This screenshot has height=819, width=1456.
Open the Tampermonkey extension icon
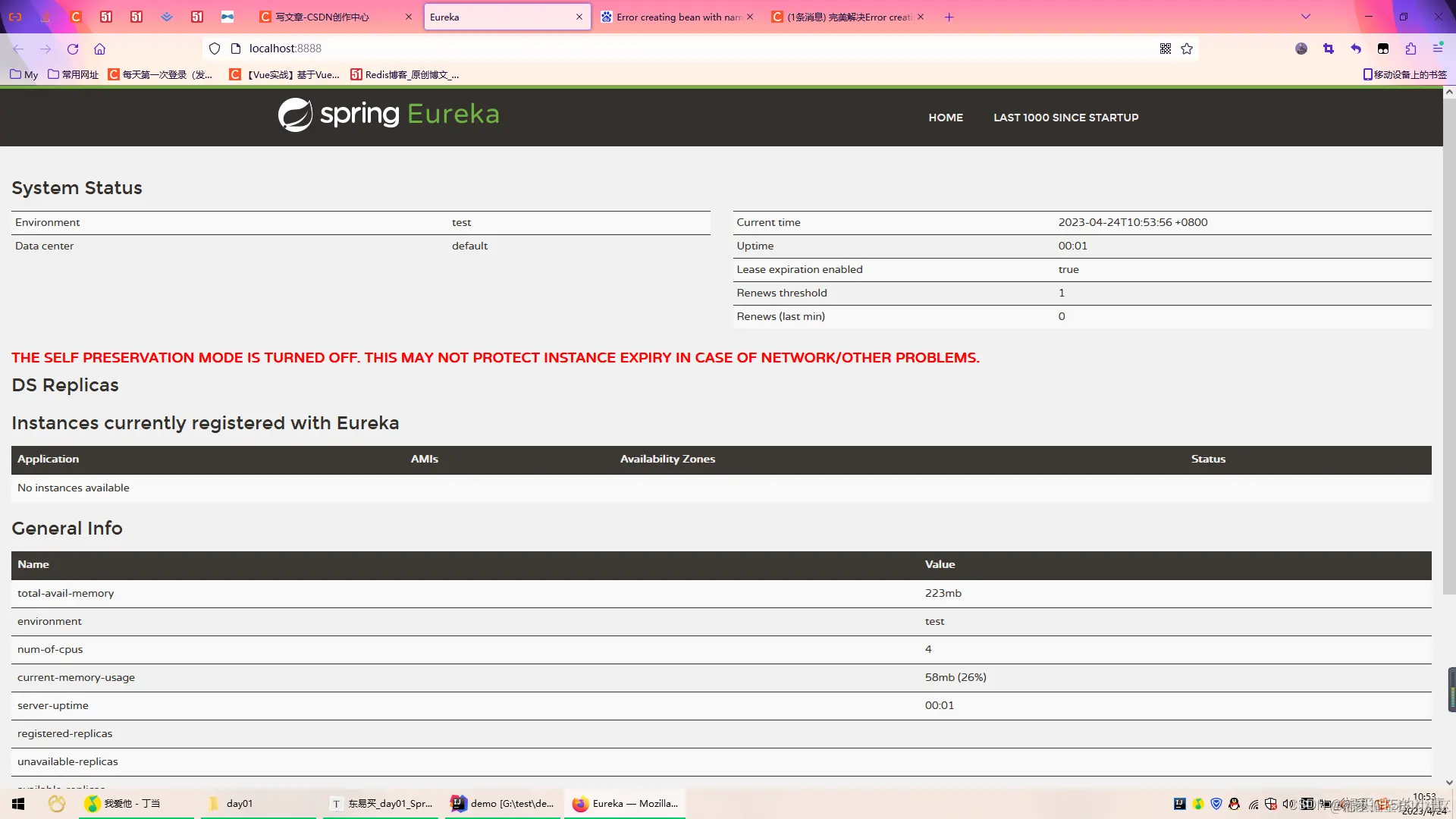[1383, 49]
